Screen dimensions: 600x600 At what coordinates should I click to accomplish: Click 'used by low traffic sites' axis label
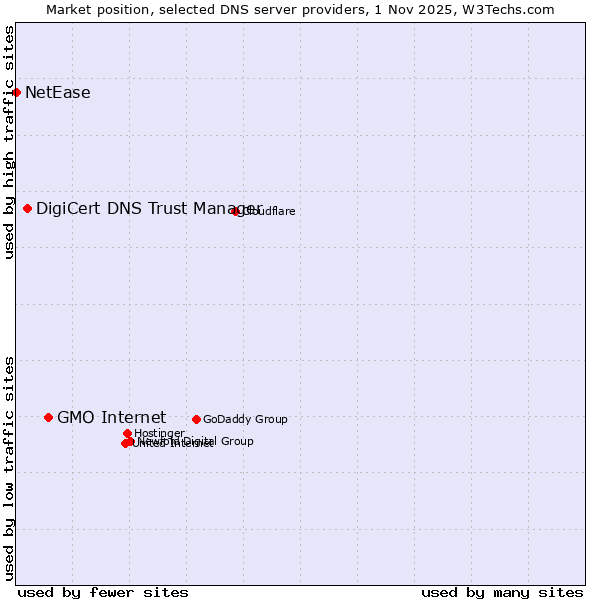[x=9, y=467]
